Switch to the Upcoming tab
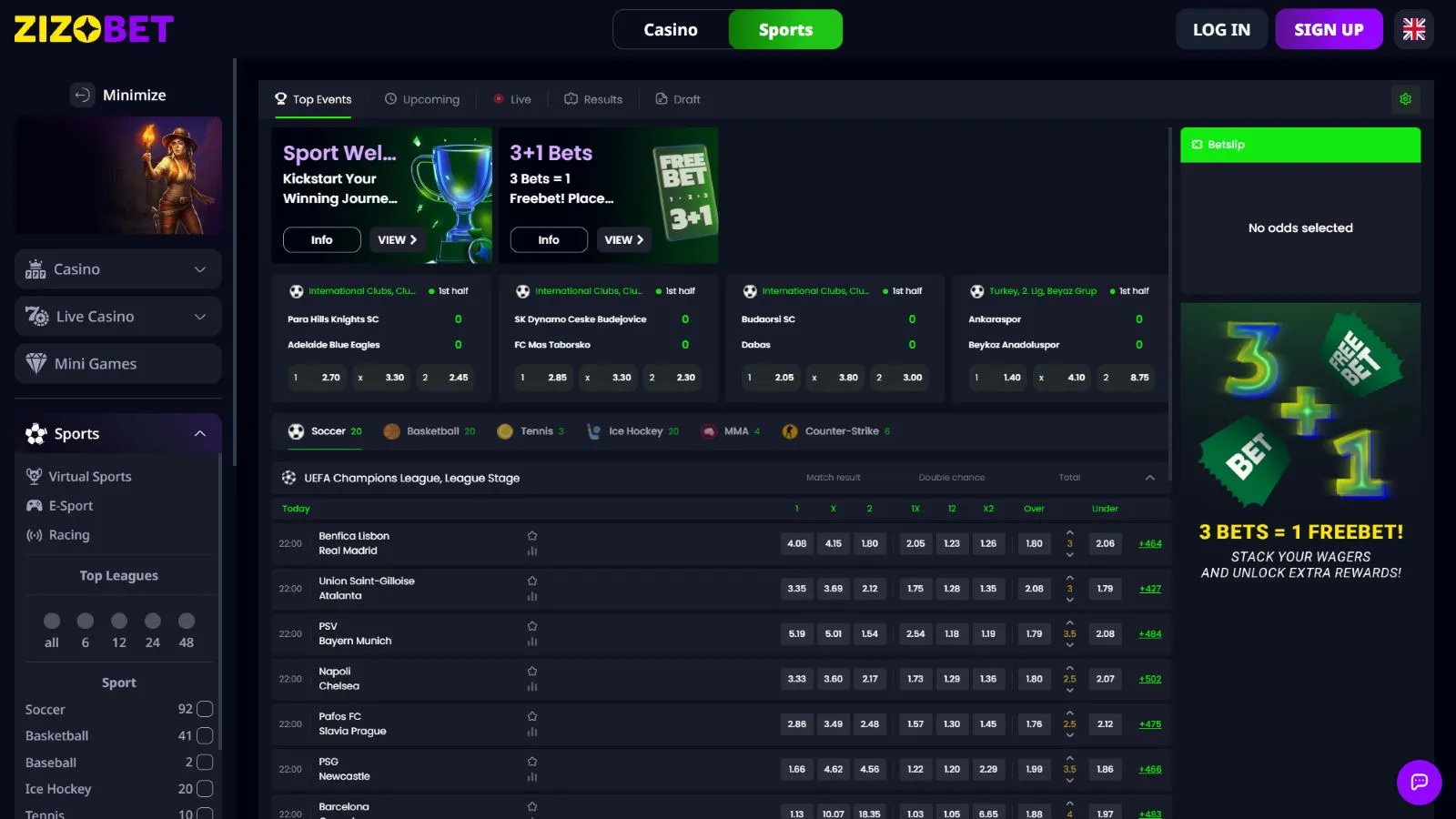This screenshot has height=819, width=1456. point(422,99)
